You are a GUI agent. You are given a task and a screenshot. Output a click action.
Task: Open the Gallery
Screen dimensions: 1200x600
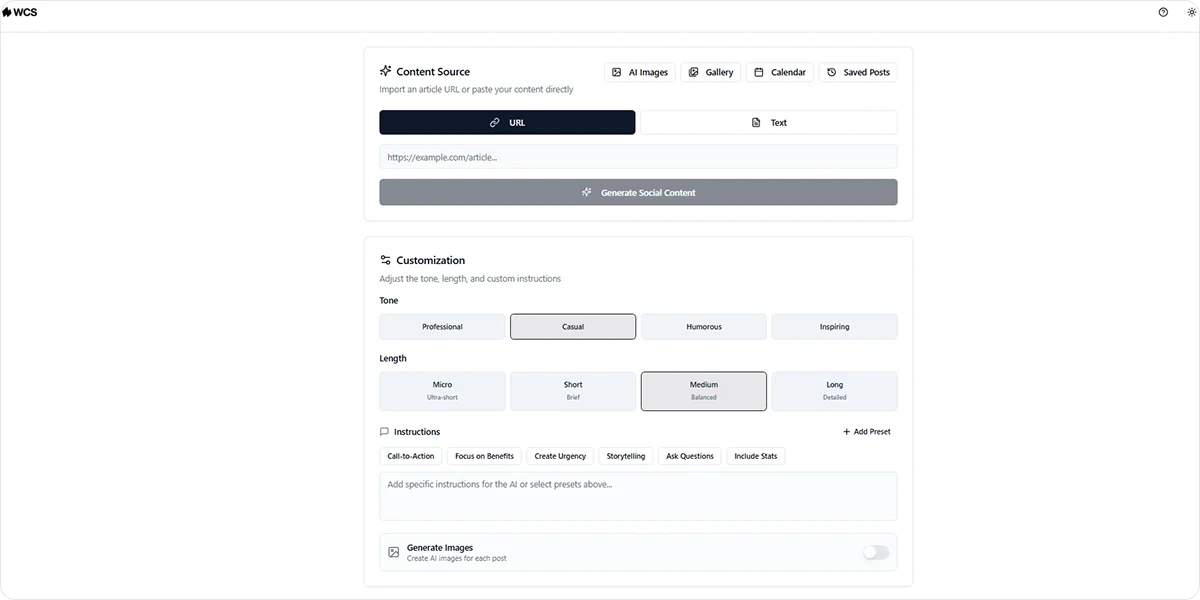(711, 72)
